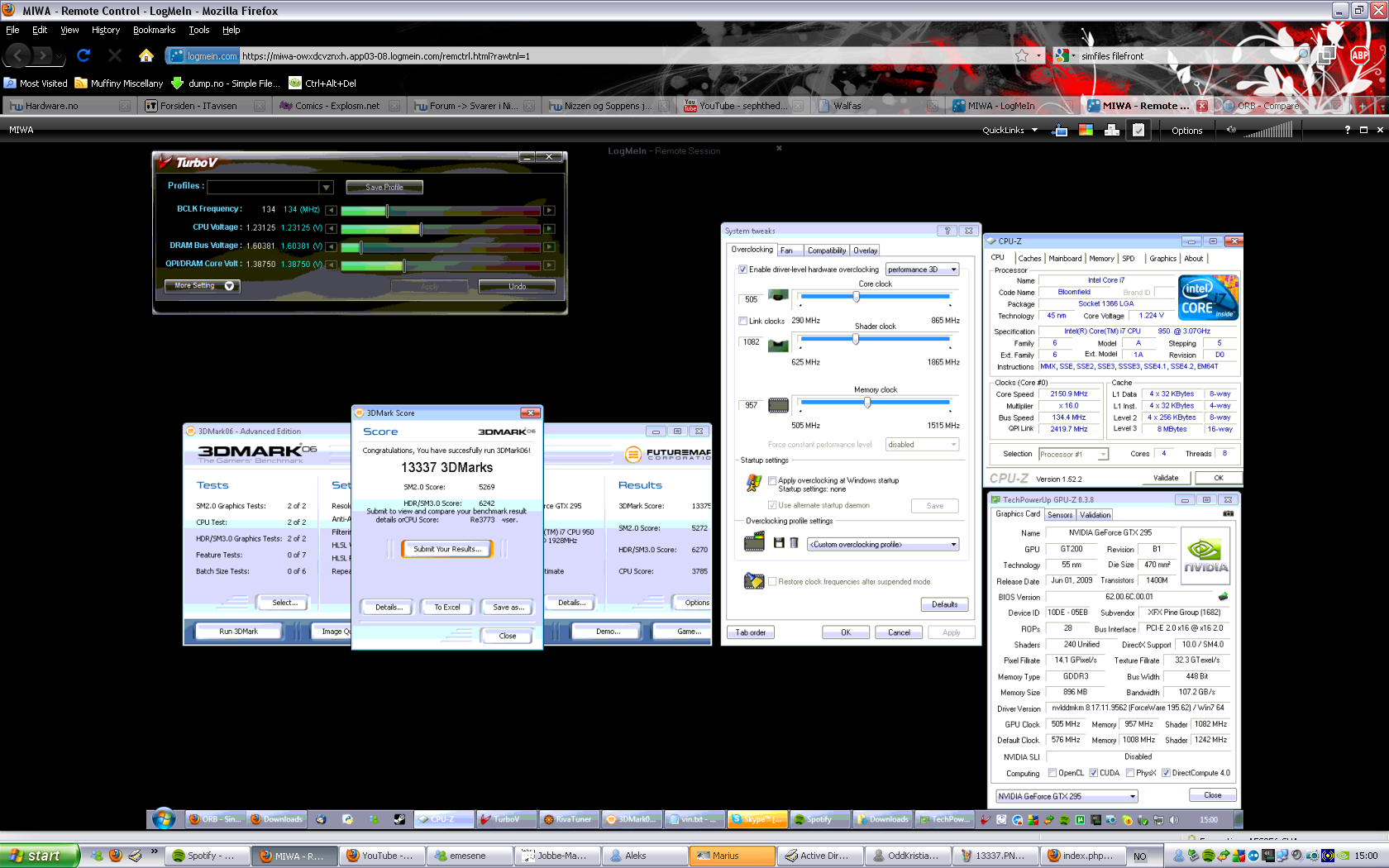Expand TurboV More Setting
Screen dimensions: 1389x868
pos(203,286)
